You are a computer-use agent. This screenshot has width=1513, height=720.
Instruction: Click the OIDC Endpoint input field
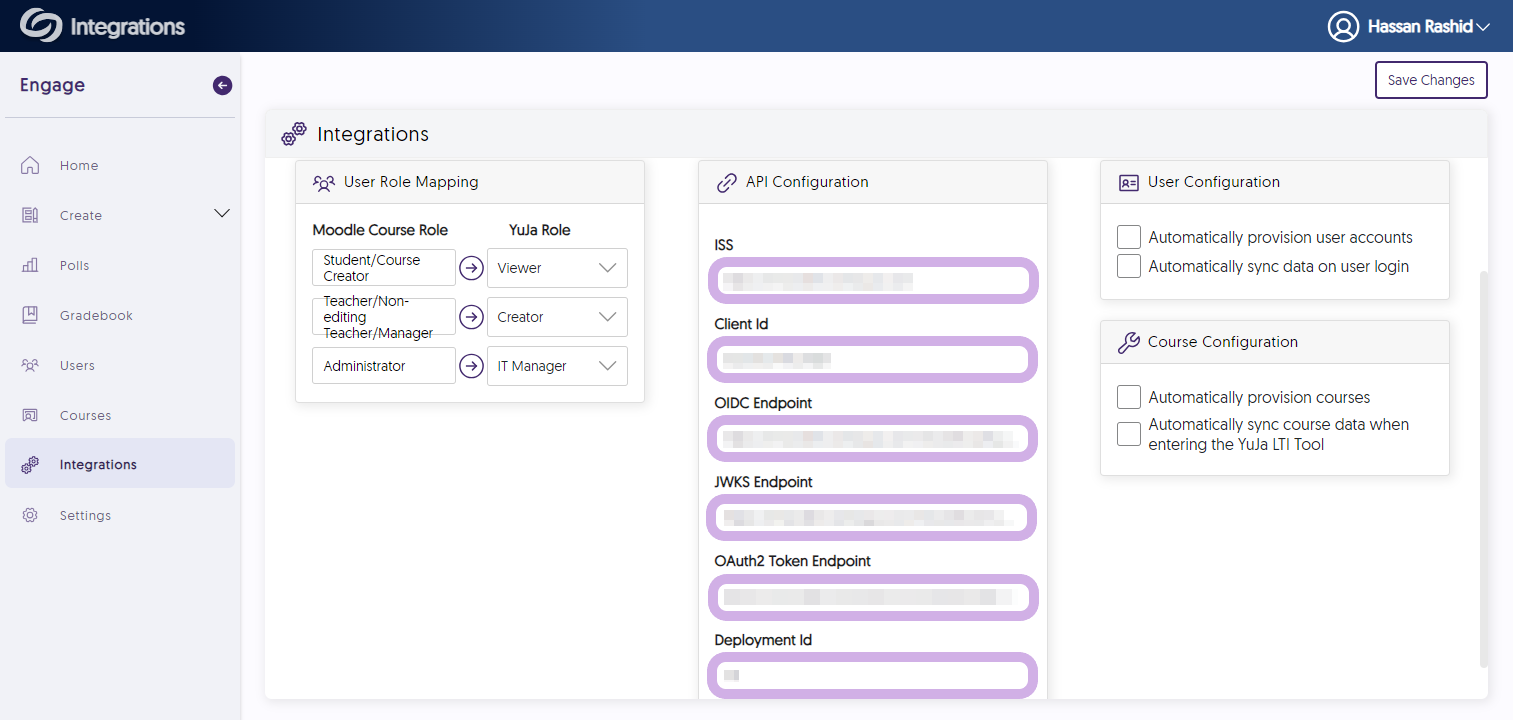point(873,438)
